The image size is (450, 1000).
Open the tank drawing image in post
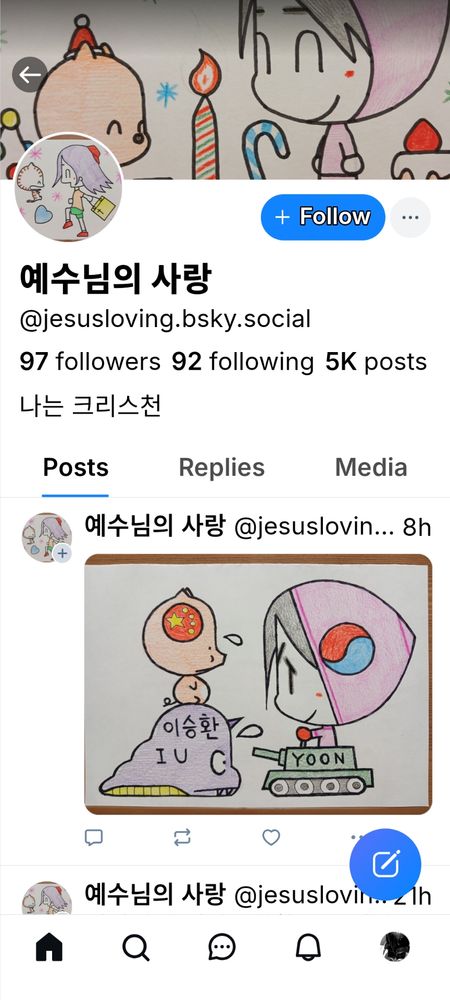258,684
